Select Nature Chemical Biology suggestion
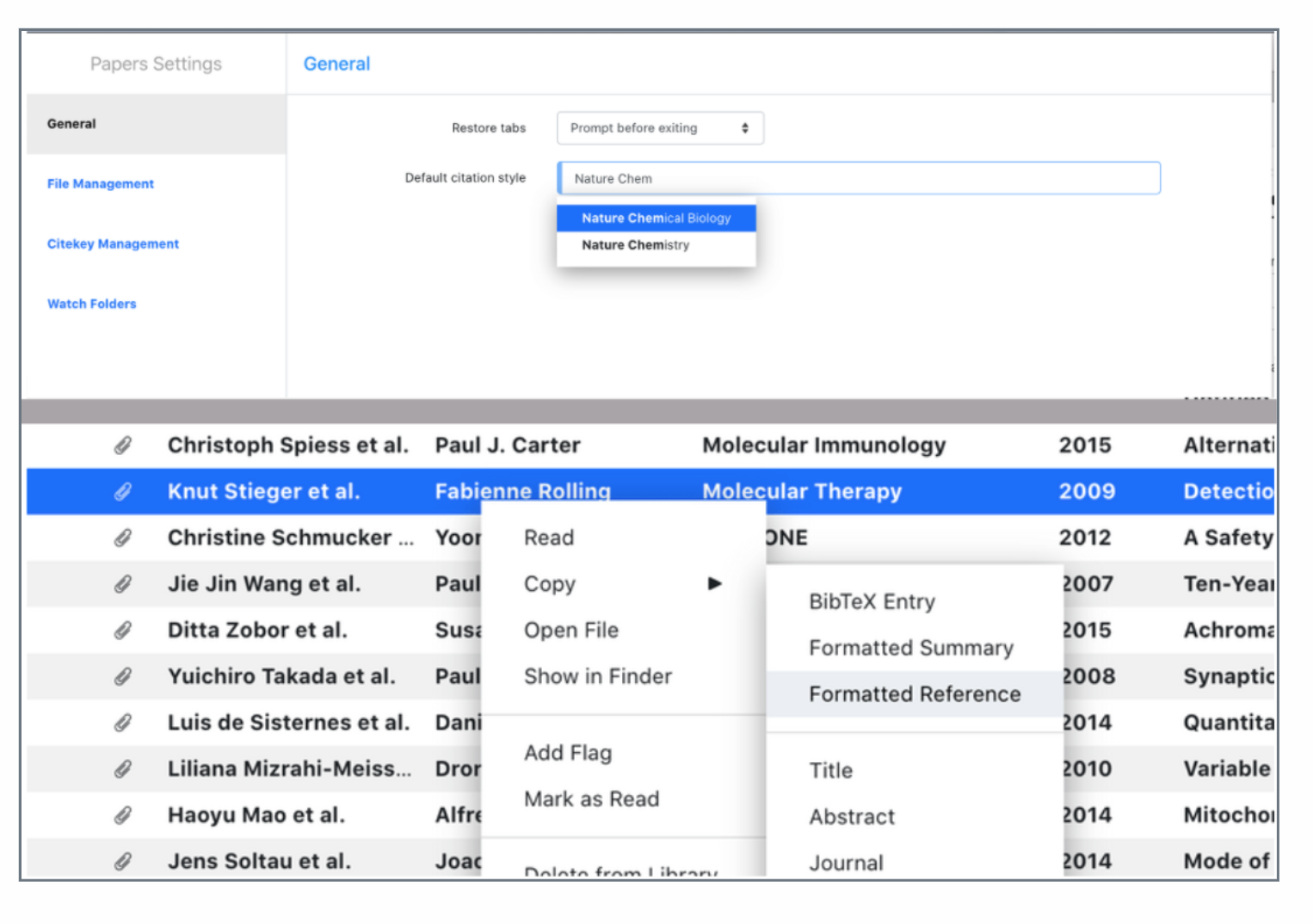This screenshot has height=924, width=1313. click(656, 219)
